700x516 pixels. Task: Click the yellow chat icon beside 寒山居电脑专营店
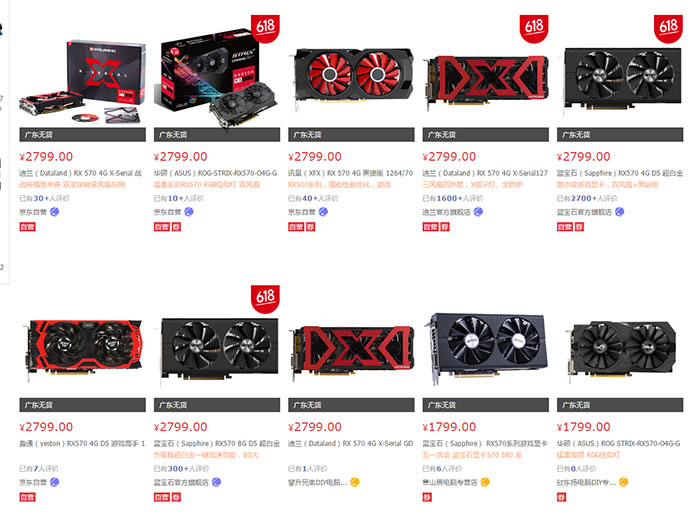click(485, 482)
